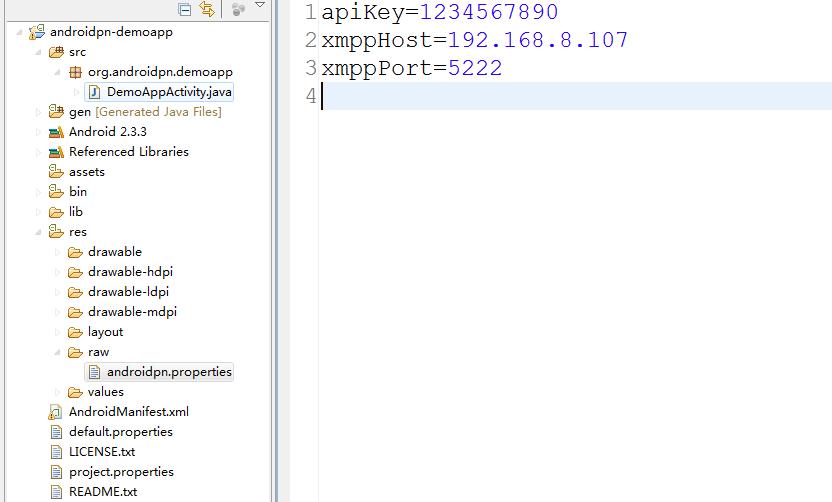The image size is (832, 502).
Task: Select LICENSE.txt in the tree
Action: (x=102, y=452)
